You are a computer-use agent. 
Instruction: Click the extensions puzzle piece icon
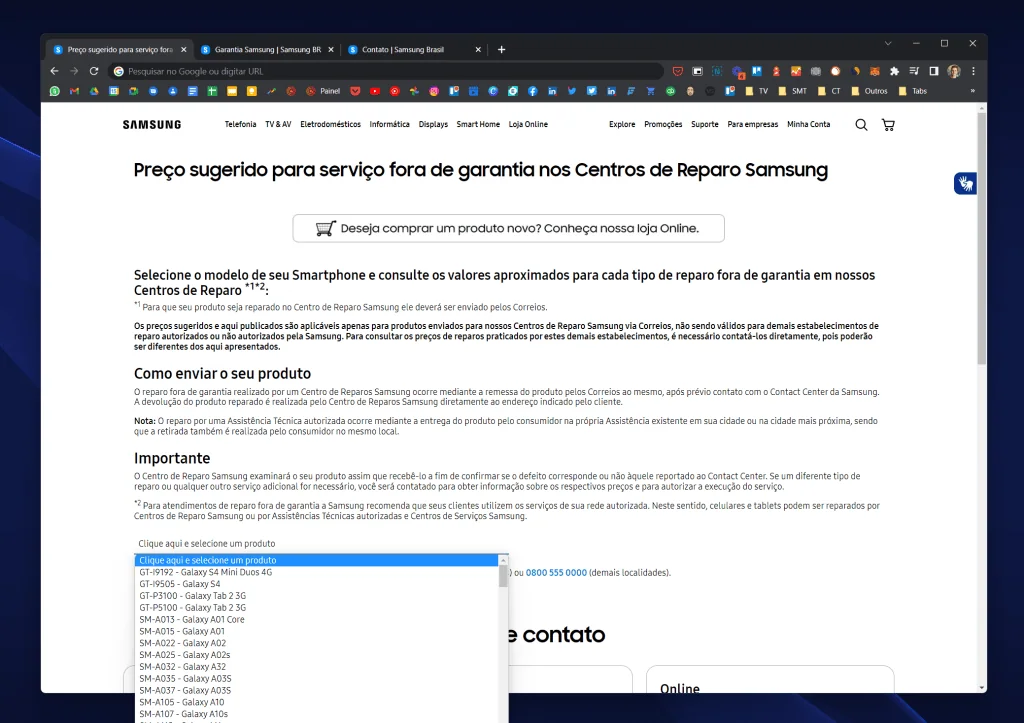click(893, 72)
